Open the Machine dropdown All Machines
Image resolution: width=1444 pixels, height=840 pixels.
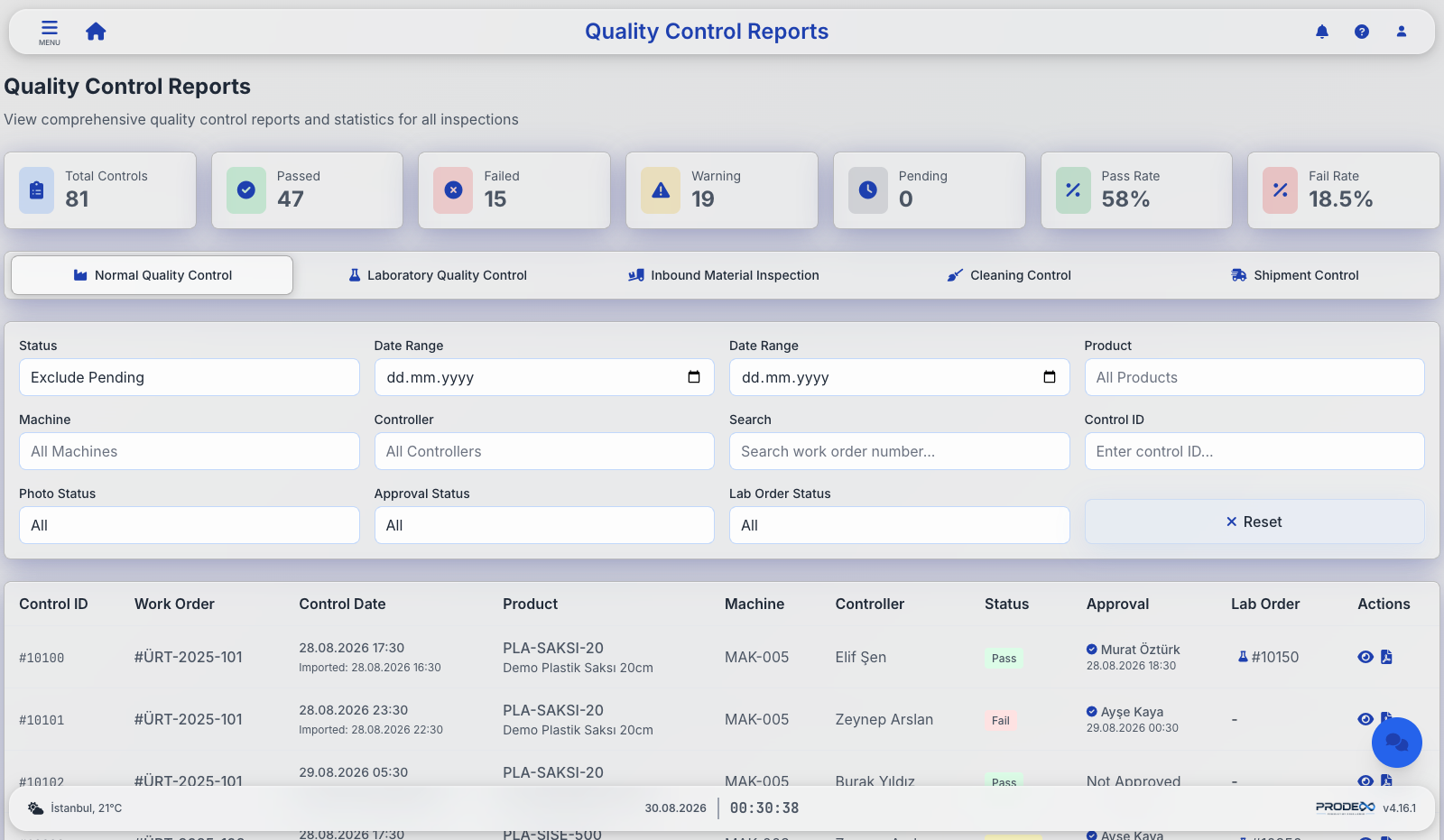pos(190,451)
